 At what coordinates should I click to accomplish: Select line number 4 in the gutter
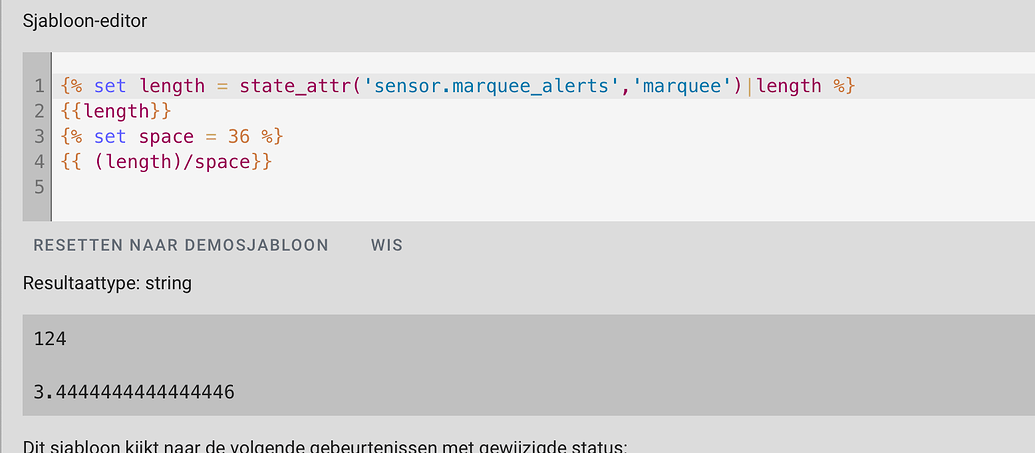(x=39, y=161)
